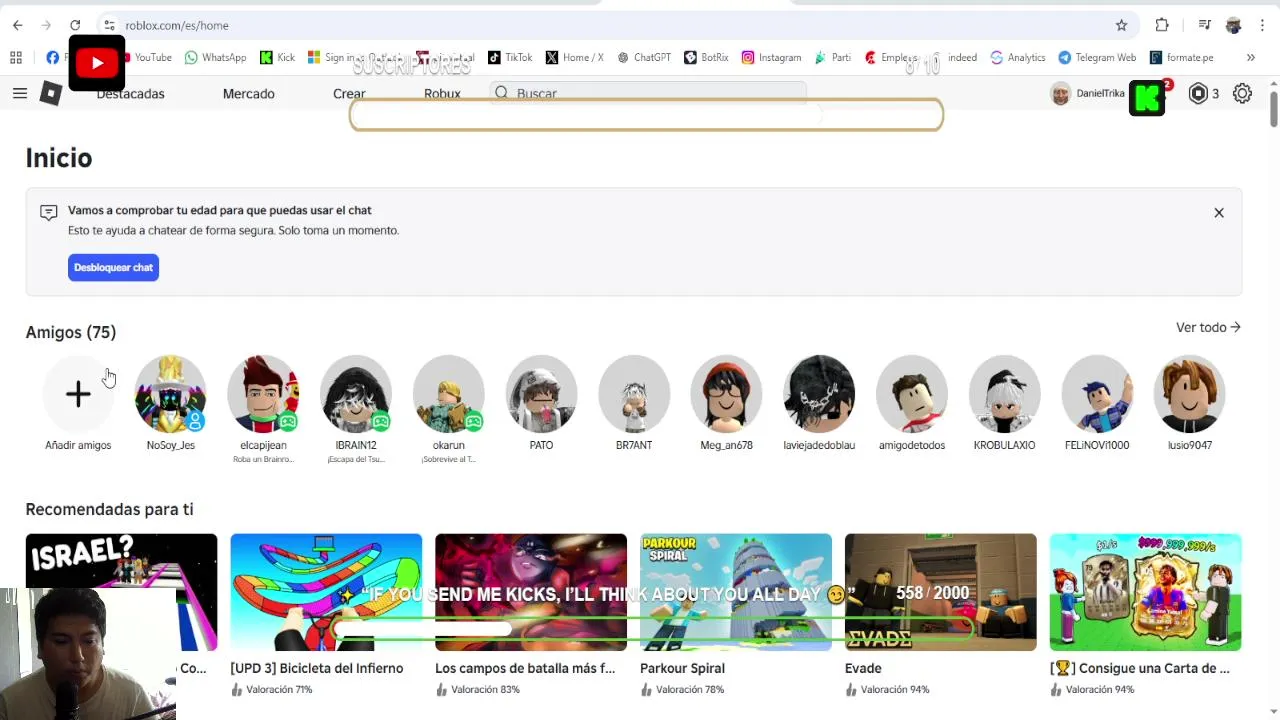Open the Crear tab
The height and width of the screenshot is (720, 1280).
[349, 93]
